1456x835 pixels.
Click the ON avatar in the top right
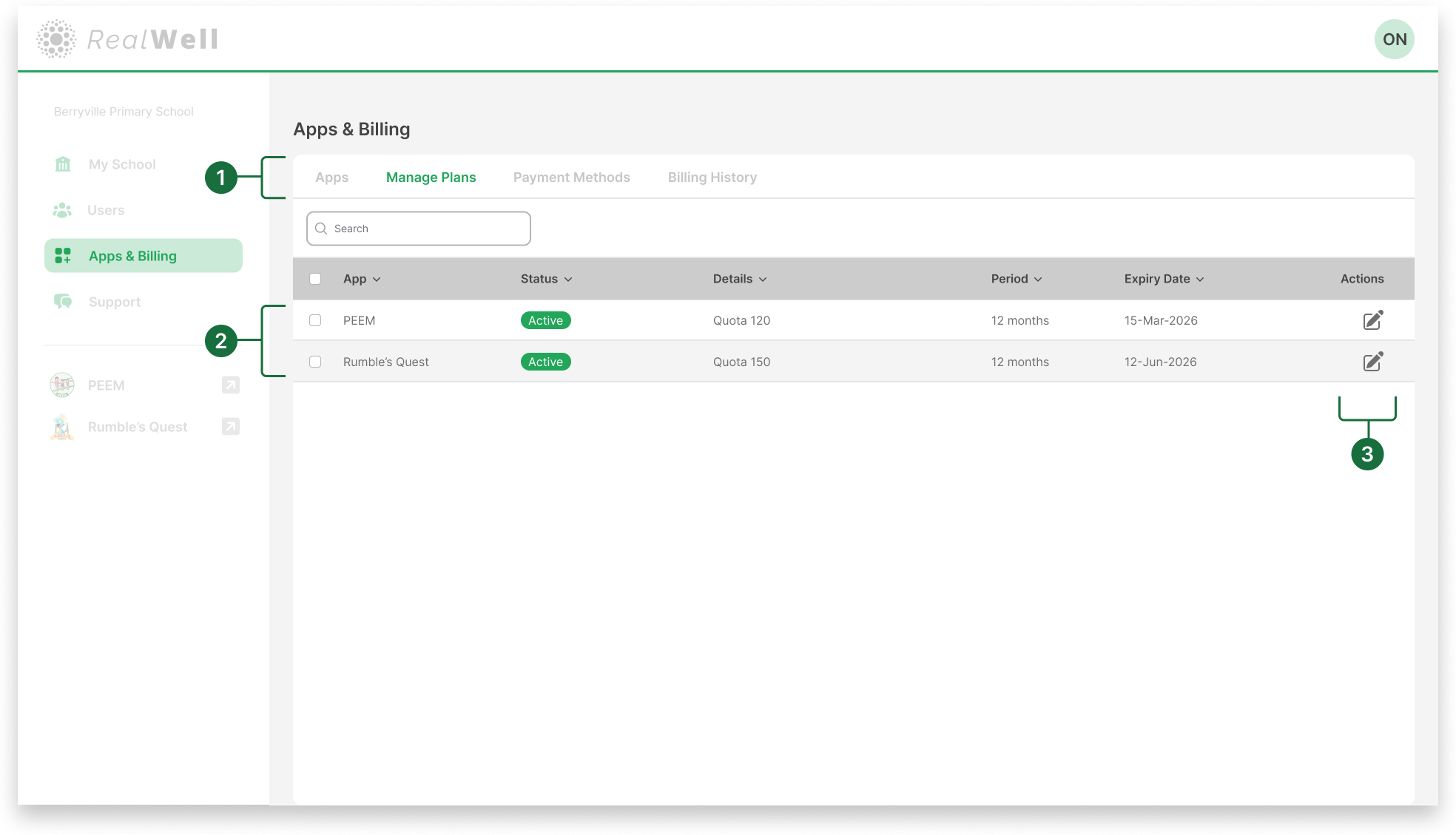[1394, 38]
